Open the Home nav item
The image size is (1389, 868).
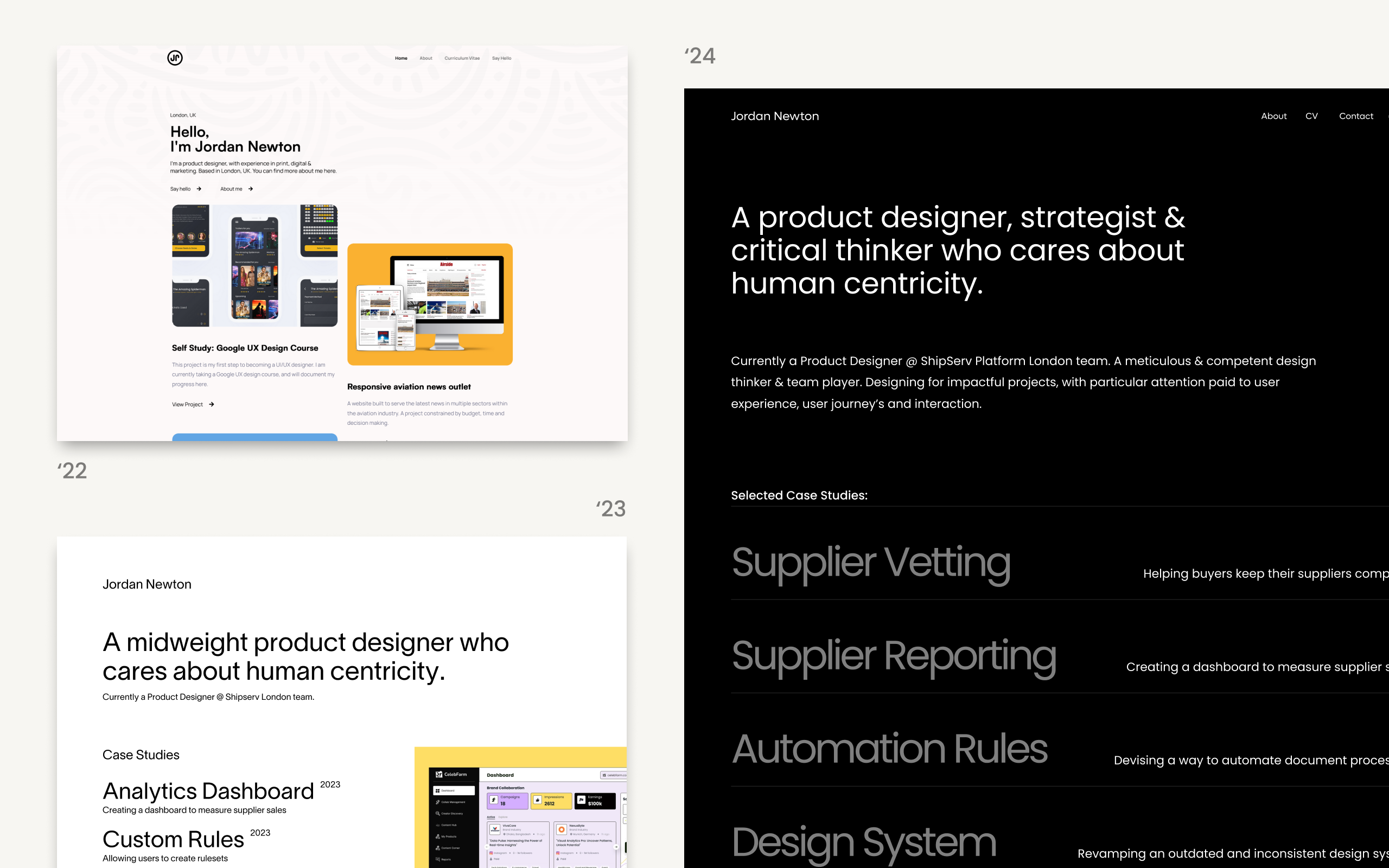pos(401,59)
